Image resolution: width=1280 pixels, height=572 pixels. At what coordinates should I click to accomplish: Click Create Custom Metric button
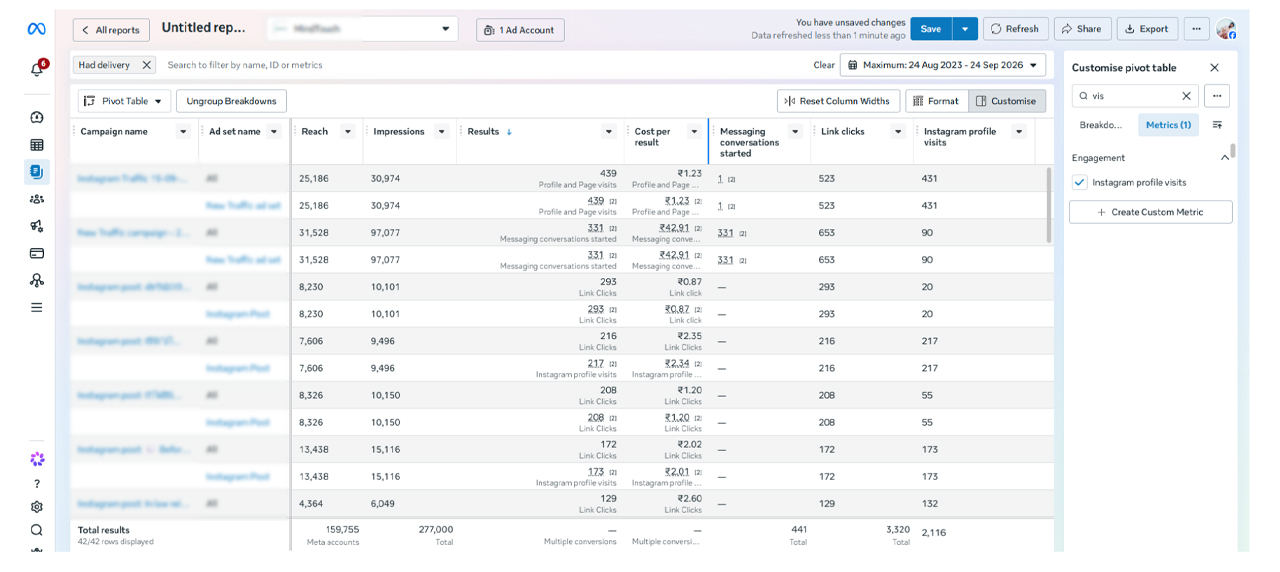pos(1150,212)
